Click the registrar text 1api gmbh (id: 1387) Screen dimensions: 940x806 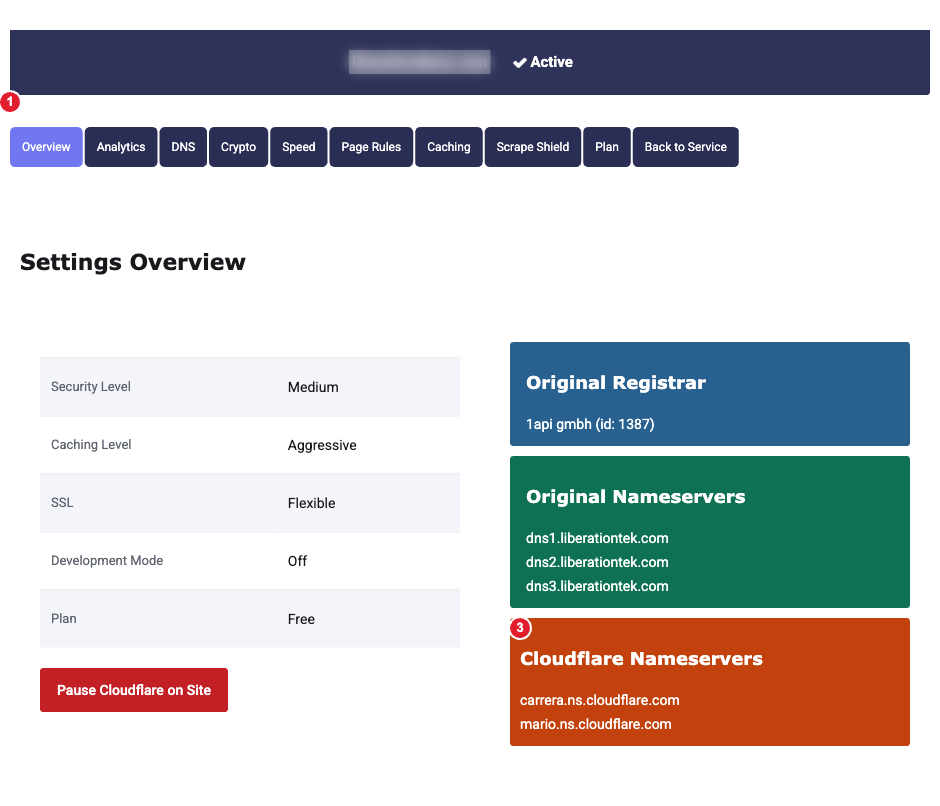590,425
